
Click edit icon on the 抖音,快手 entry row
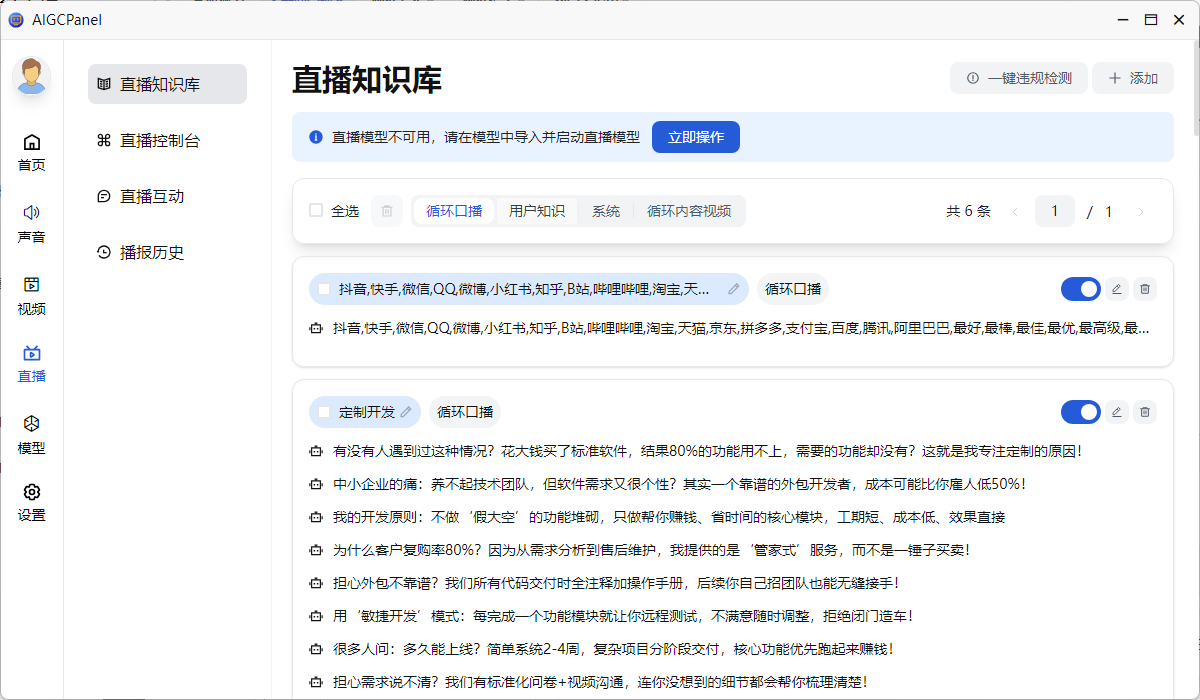[1117, 289]
